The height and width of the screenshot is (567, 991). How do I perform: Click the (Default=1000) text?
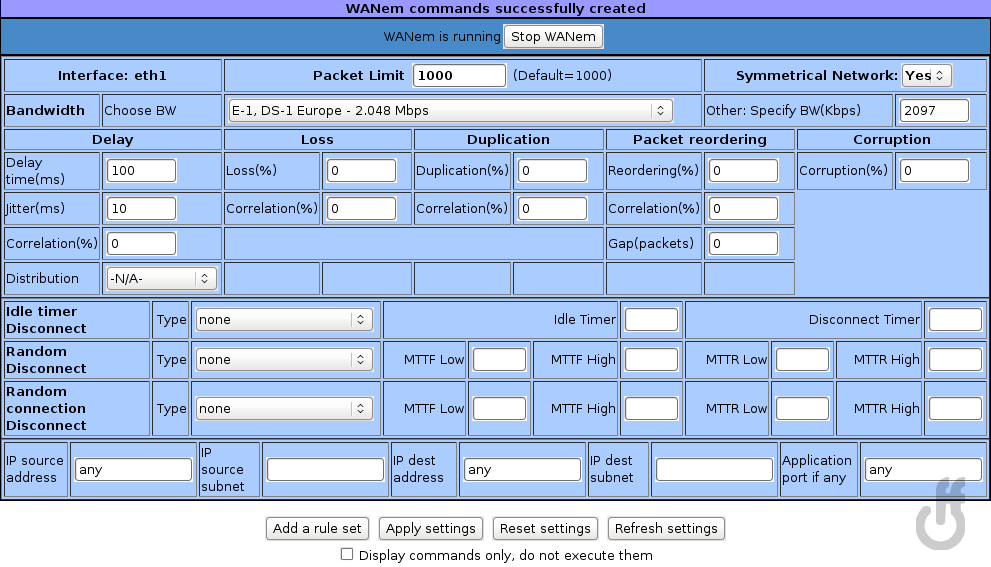[x=562, y=76]
